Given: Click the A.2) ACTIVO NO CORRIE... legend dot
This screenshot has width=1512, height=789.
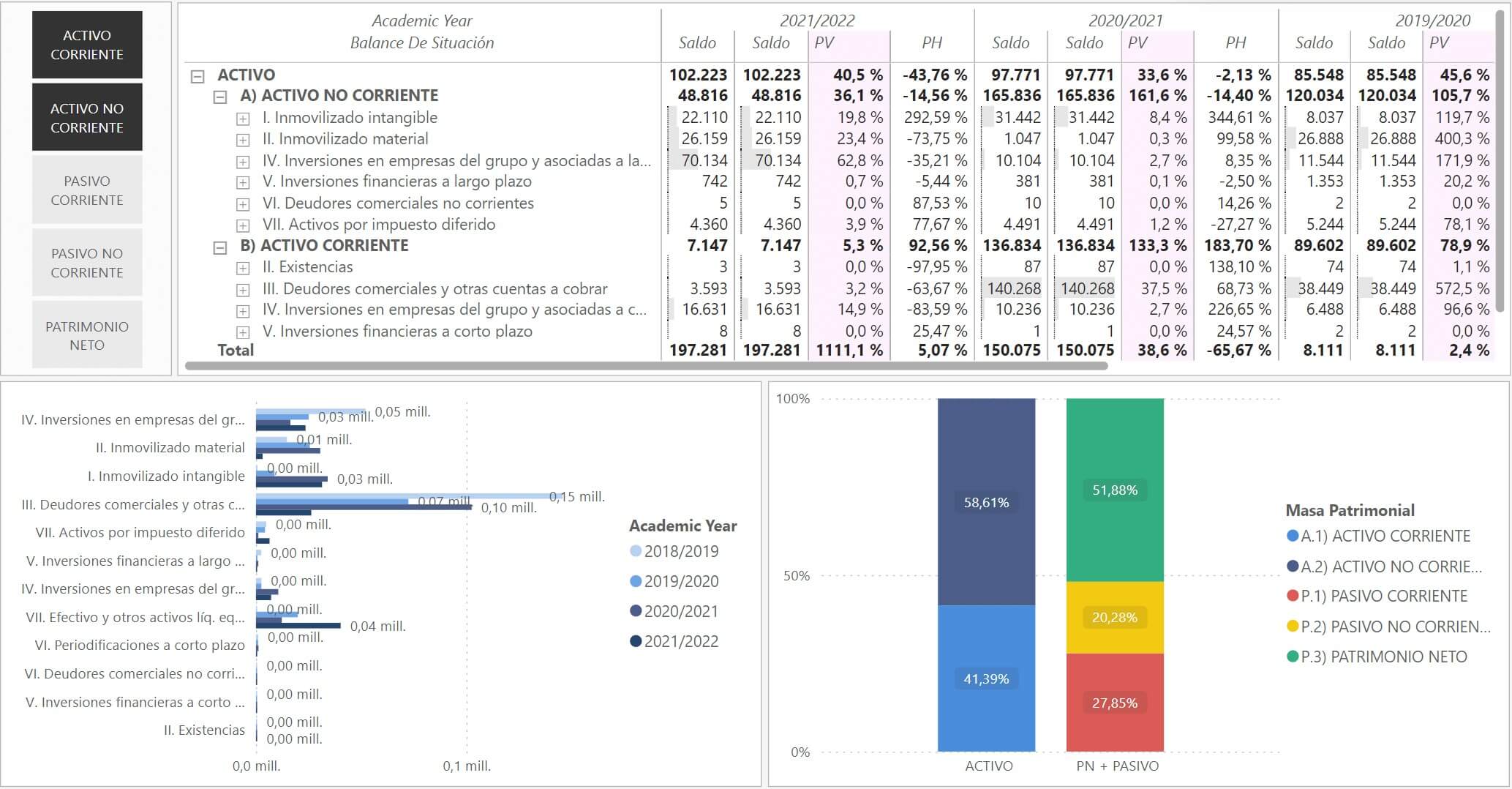Looking at the screenshot, I should pos(1293,566).
